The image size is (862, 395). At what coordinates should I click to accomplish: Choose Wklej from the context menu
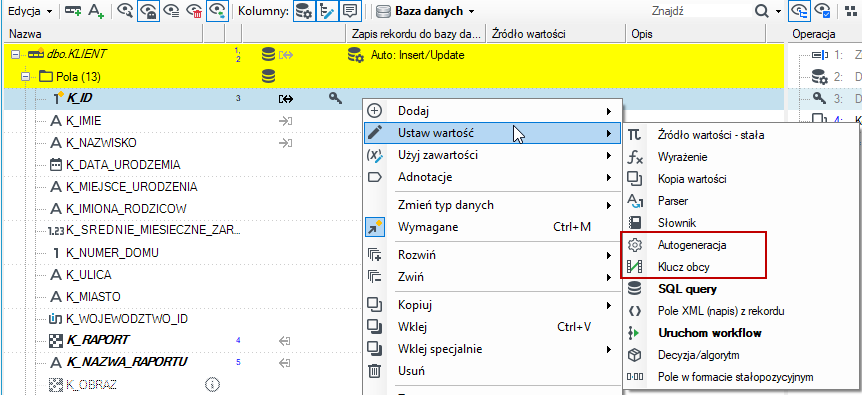(x=491, y=327)
